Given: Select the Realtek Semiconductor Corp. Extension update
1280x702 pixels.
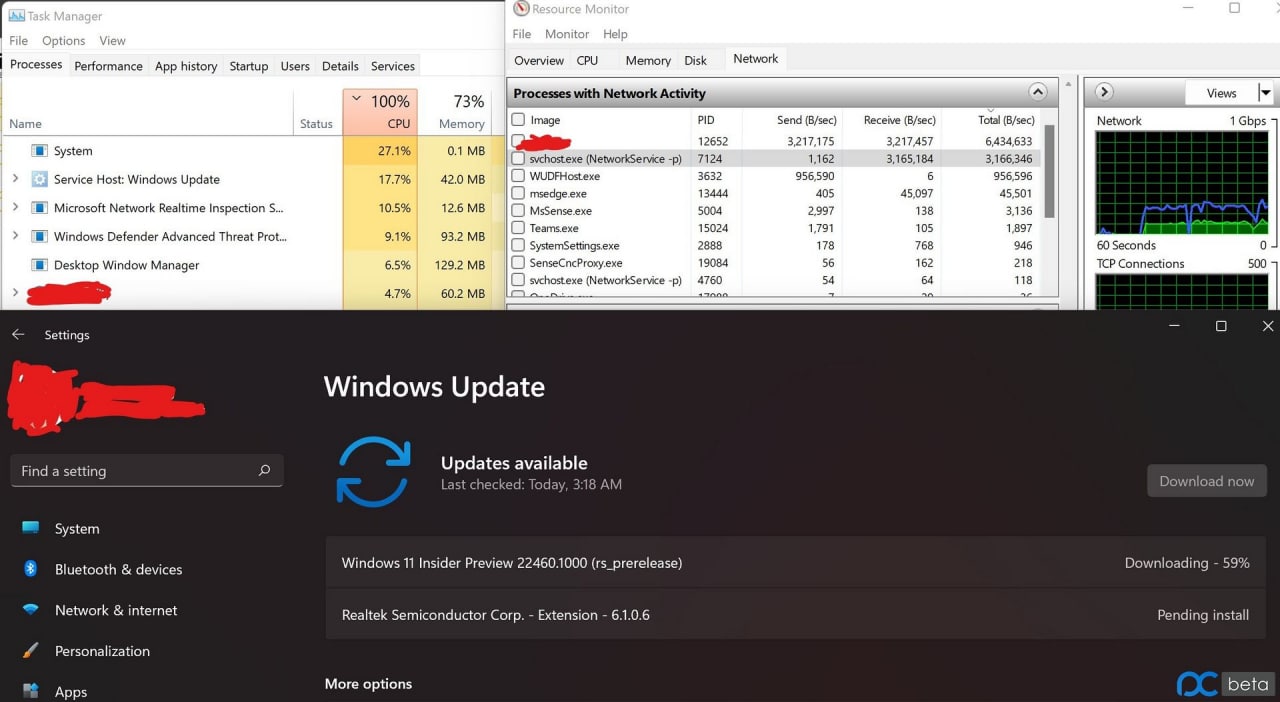Looking at the screenshot, I should tap(795, 615).
